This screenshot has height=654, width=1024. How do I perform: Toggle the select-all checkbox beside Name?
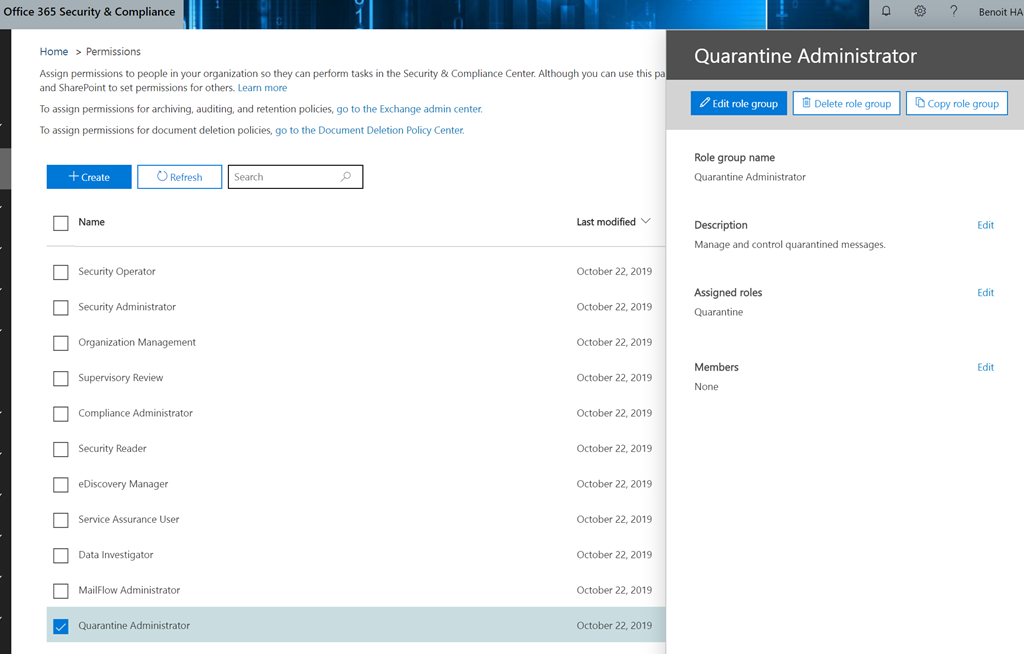(61, 223)
